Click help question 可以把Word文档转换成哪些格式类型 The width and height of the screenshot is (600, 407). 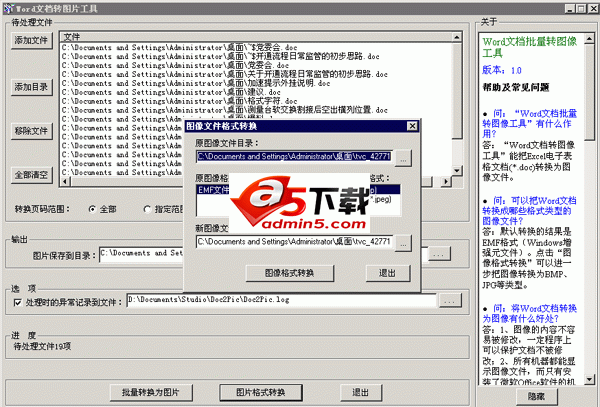(530, 211)
